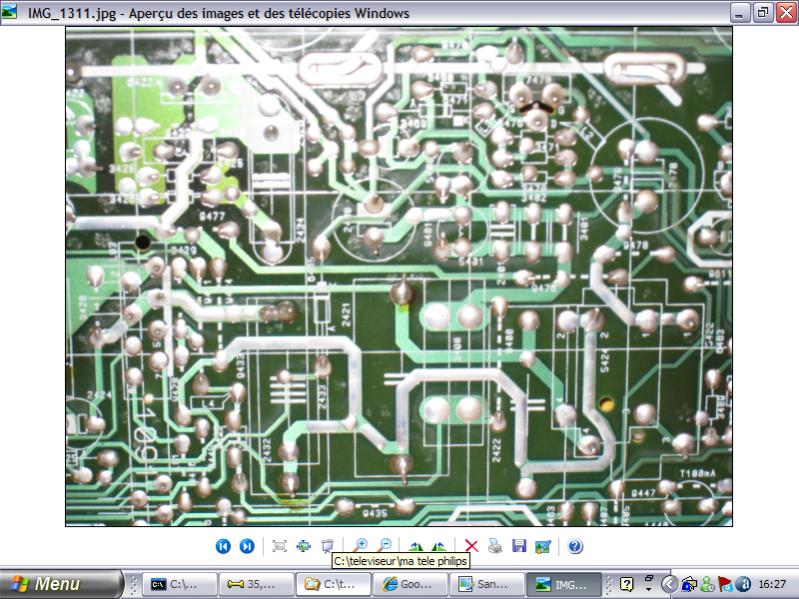Viewport: 799px width, 599px height.
Task: Zoom in on the circuit photo
Action: click(361, 546)
